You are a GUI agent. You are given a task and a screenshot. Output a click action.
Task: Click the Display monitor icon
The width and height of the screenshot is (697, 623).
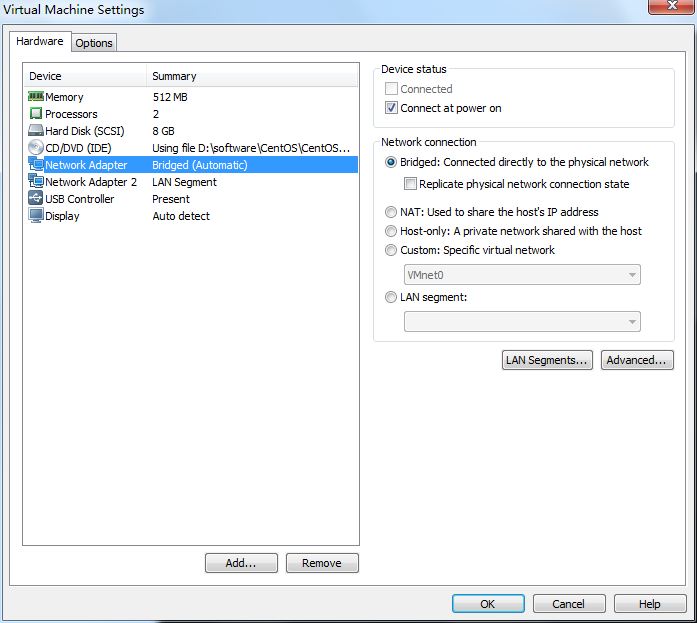(x=36, y=216)
